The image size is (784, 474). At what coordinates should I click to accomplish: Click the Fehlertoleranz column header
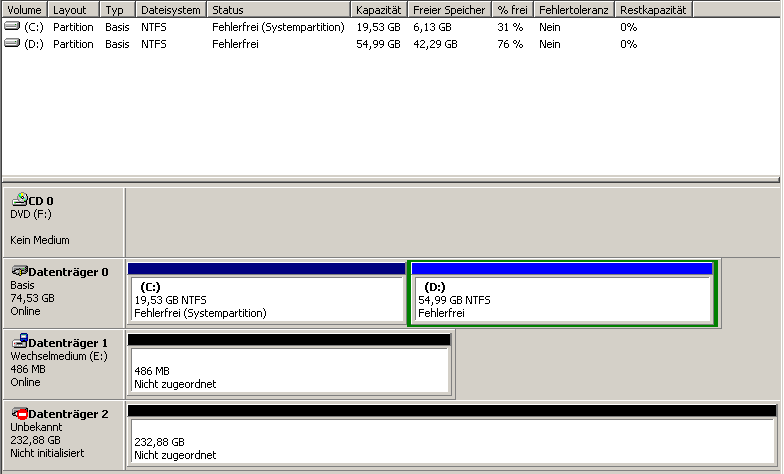(x=574, y=10)
